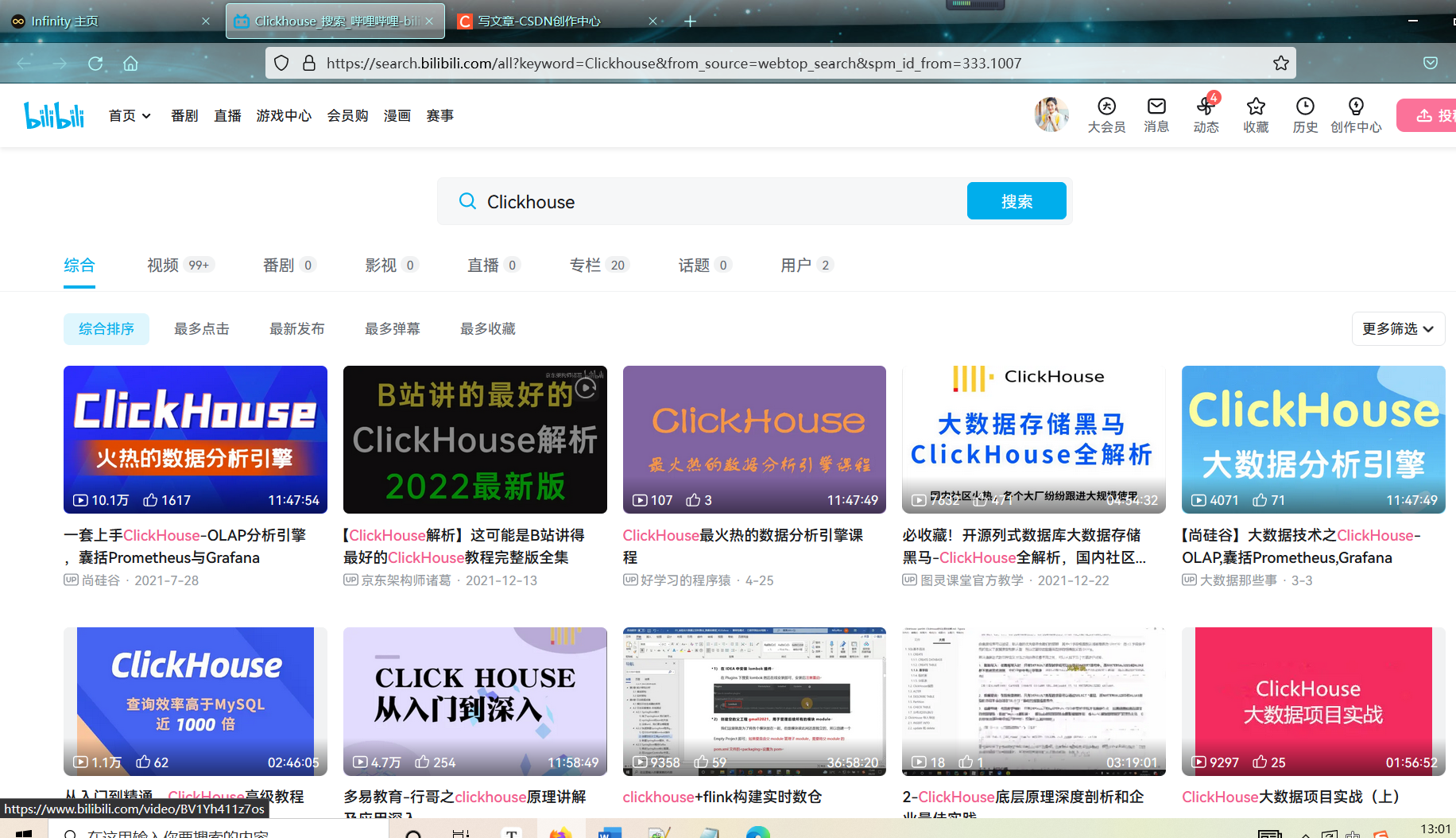The image size is (1456, 838).
Task: Click the taskbar clock showing 13:01
Action: tap(1435, 829)
